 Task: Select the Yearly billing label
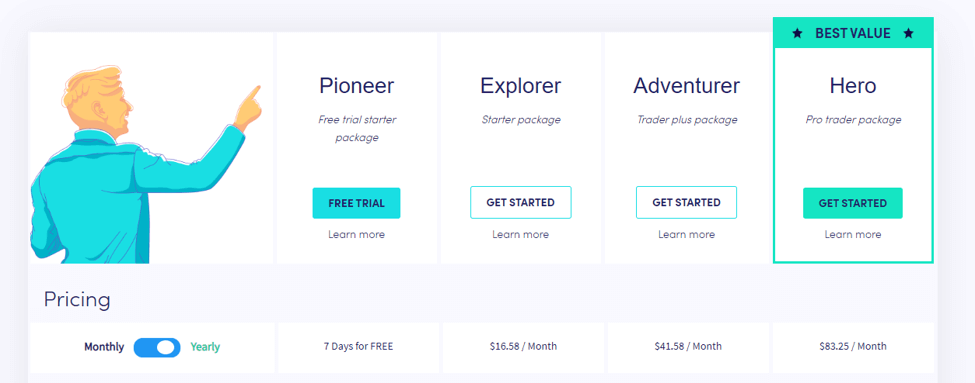coord(205,347)
